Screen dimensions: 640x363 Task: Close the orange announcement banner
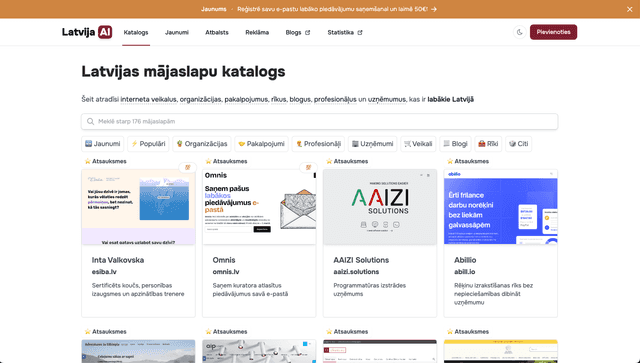click(629, 9)
